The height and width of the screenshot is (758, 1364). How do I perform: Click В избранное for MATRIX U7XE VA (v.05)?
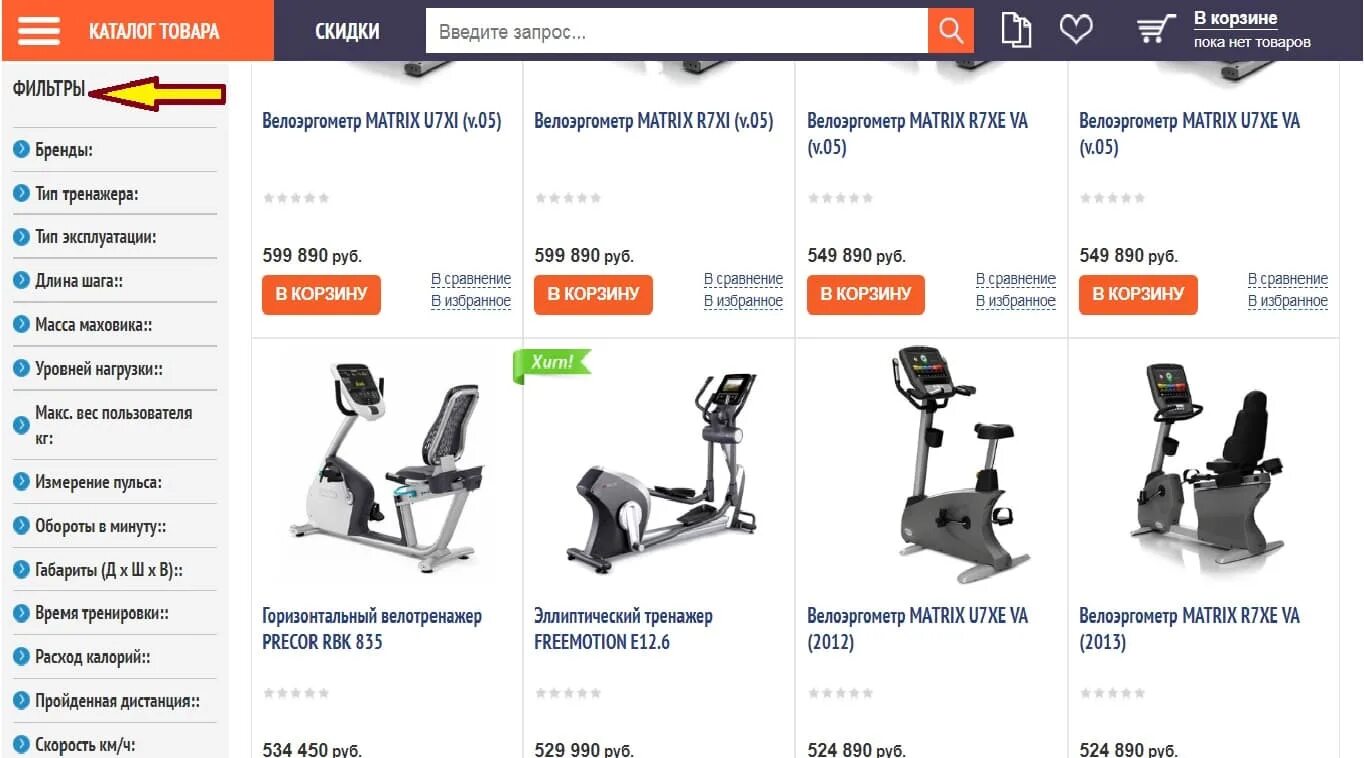(1288, 301)
